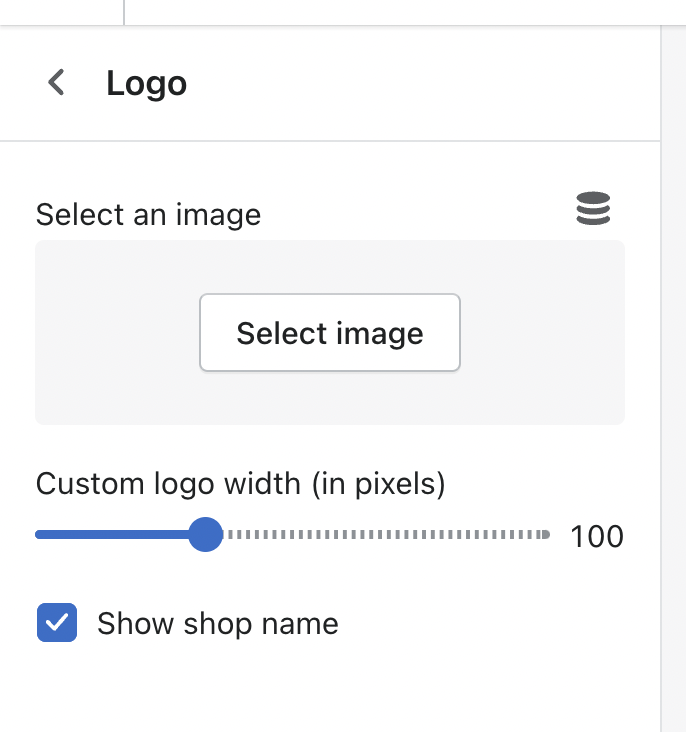Click the white checkmark inside blue box

tap(57, 622)
